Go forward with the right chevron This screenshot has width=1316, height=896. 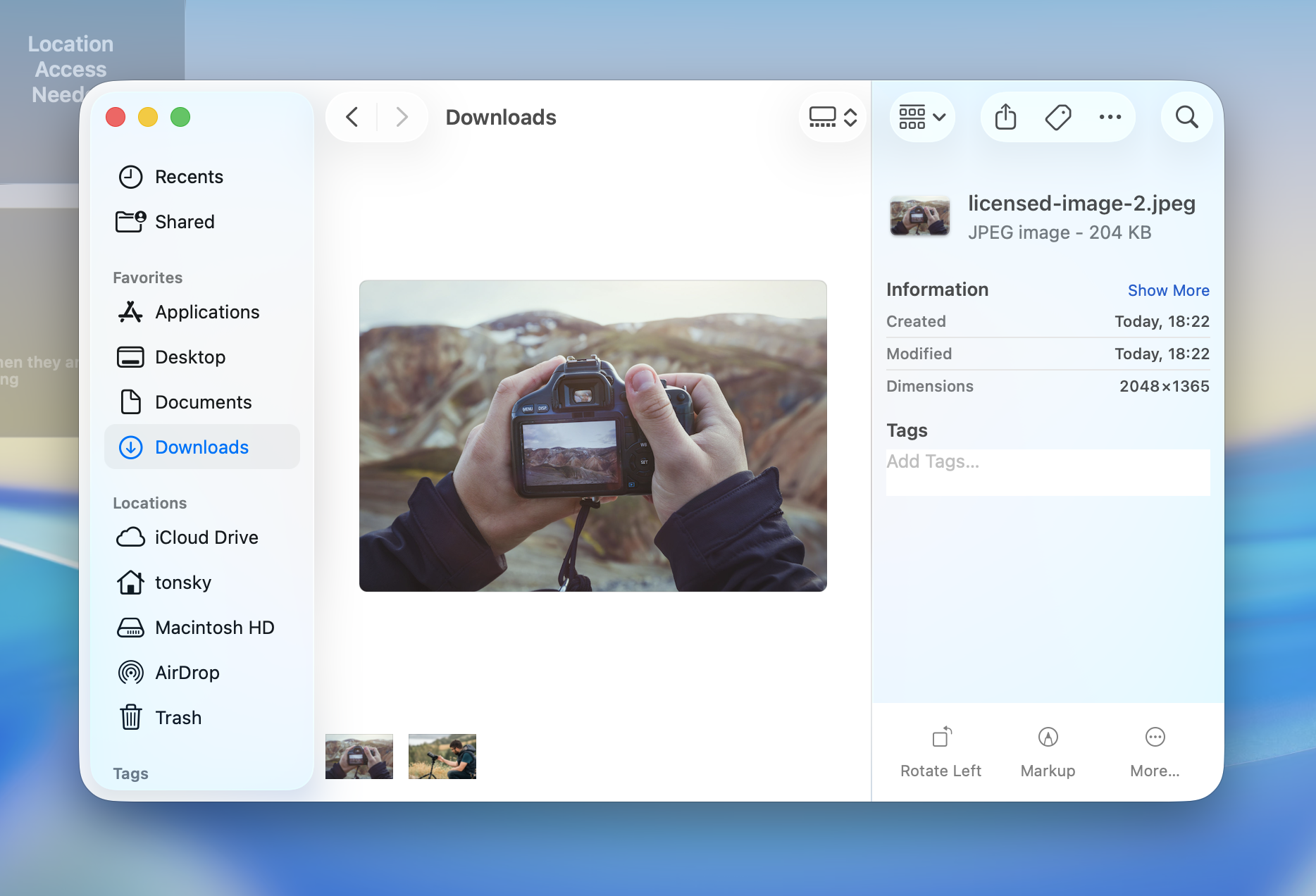[x=402, y=117]
